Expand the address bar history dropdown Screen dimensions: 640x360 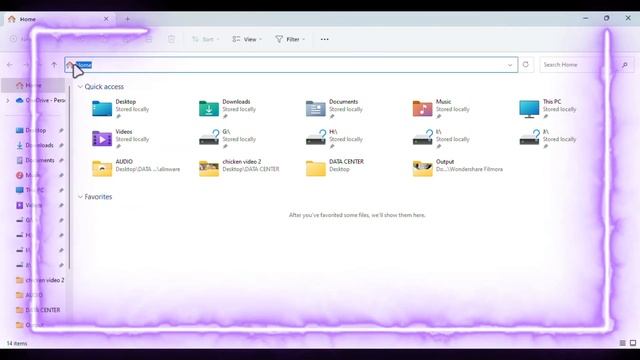coord(510,65)
